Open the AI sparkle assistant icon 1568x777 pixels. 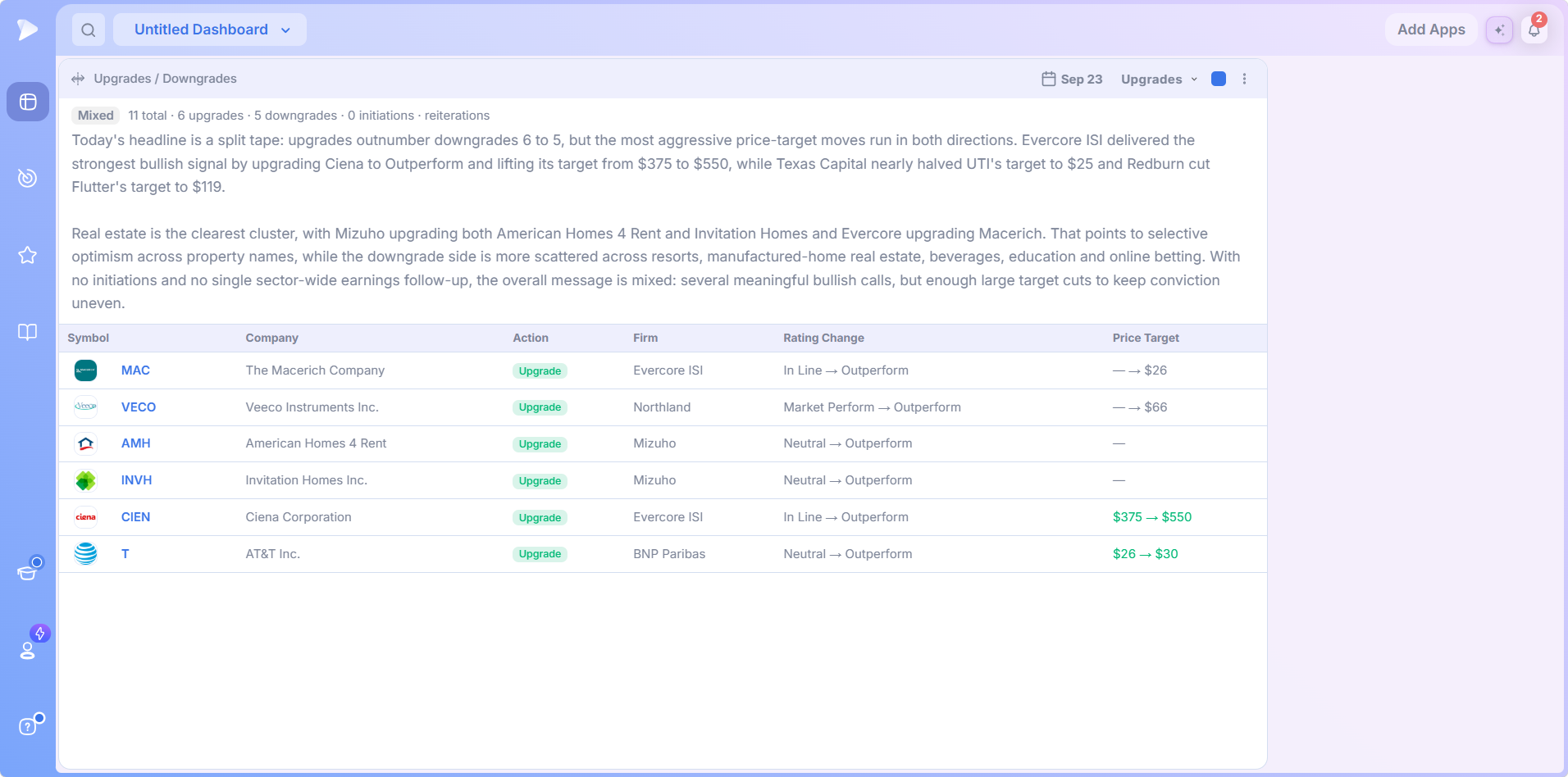(x=1499, y=30)
